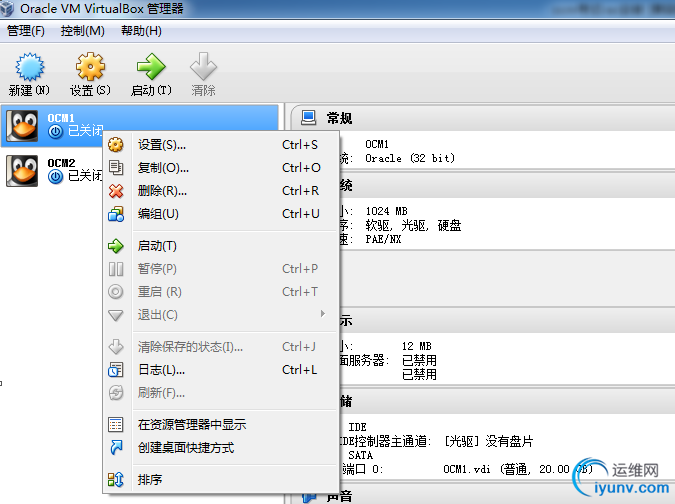The width and height of the screenshot is (675, 504).
Task: Click the clone icon beside 复制(O)...
Action: (116, 167)
